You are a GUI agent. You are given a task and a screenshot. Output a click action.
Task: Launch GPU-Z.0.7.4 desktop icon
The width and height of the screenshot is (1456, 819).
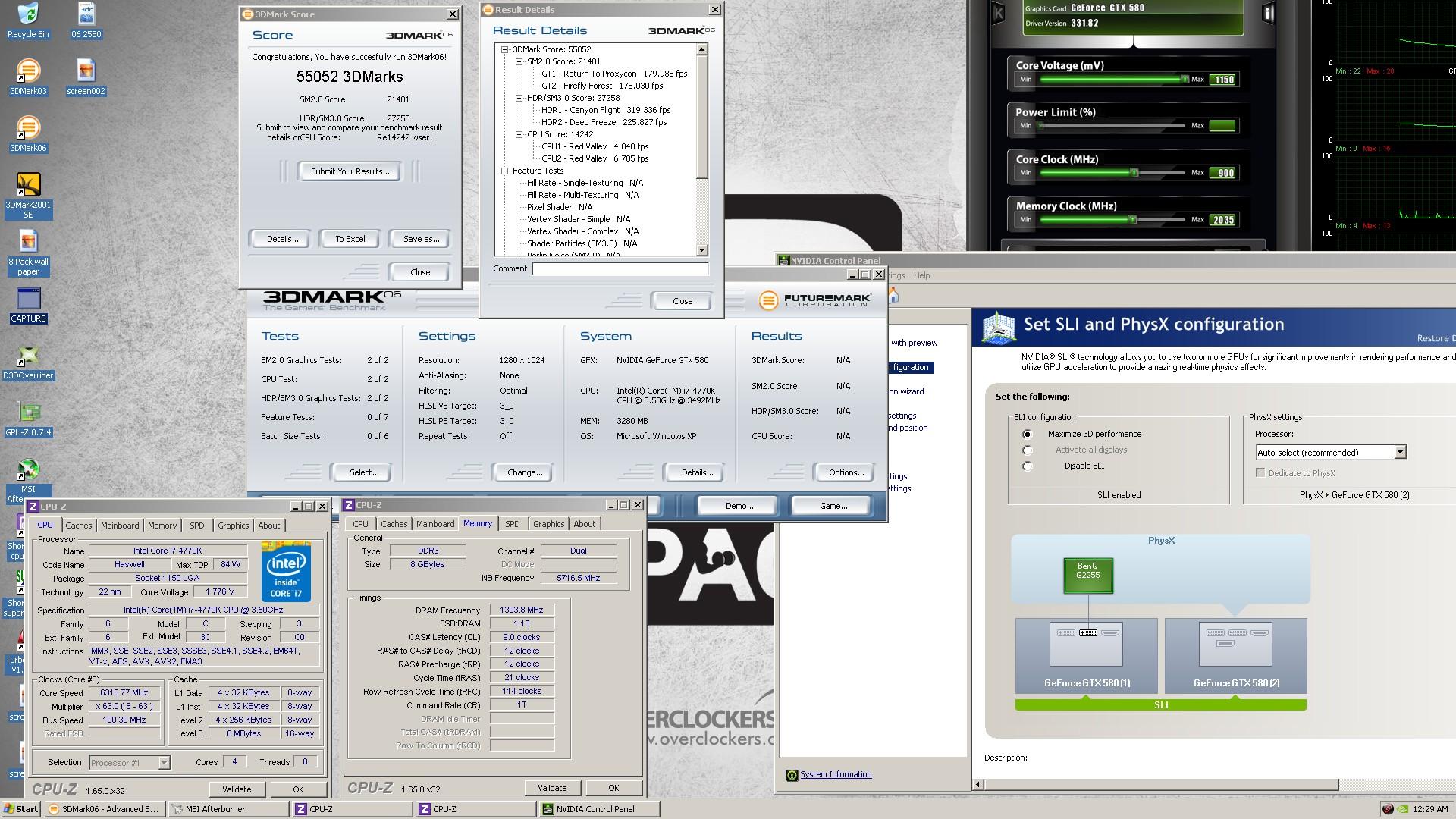pos(28,412)
